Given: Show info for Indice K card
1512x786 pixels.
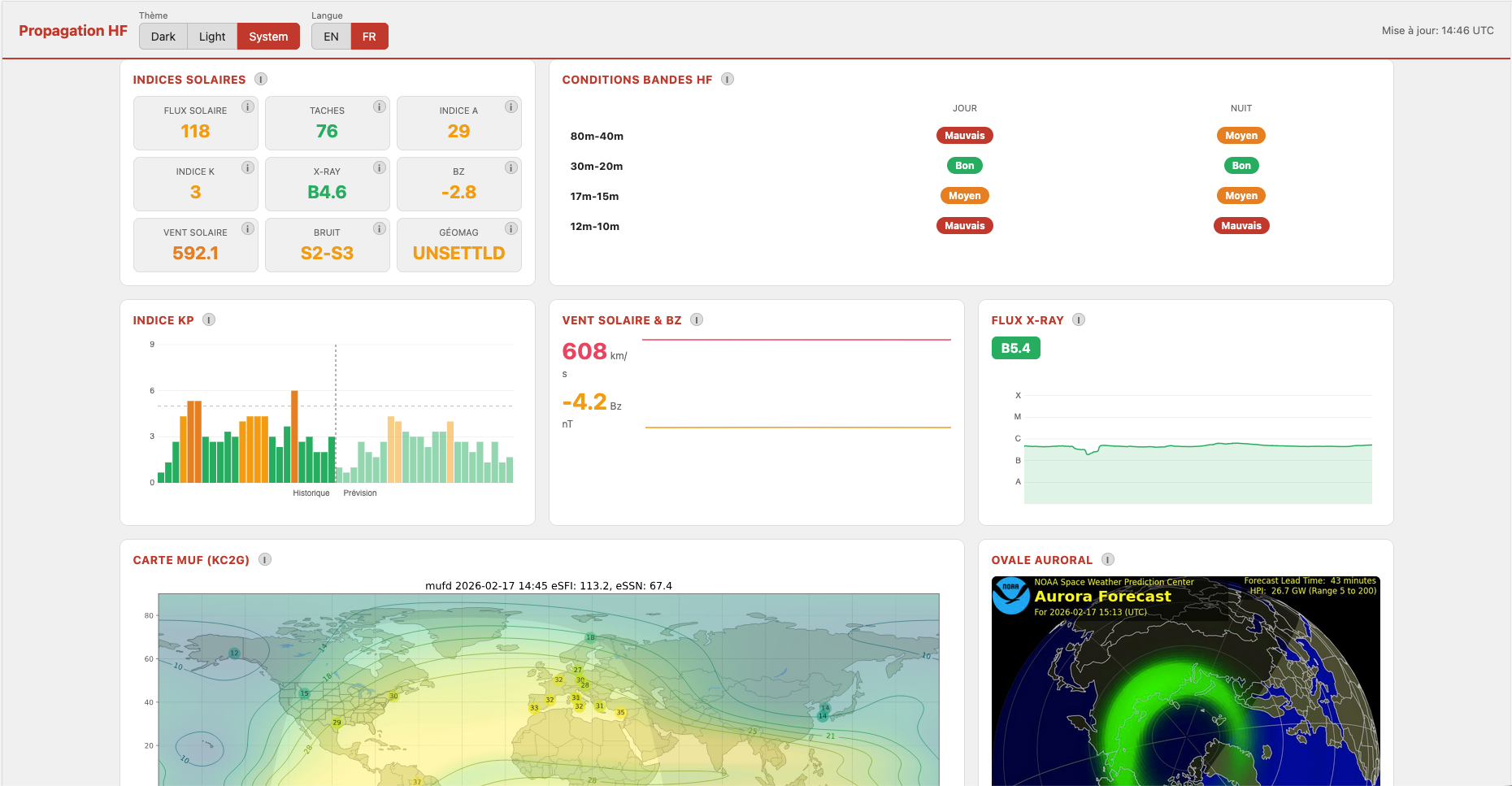Looking at the screenshot, I should 248,167.
